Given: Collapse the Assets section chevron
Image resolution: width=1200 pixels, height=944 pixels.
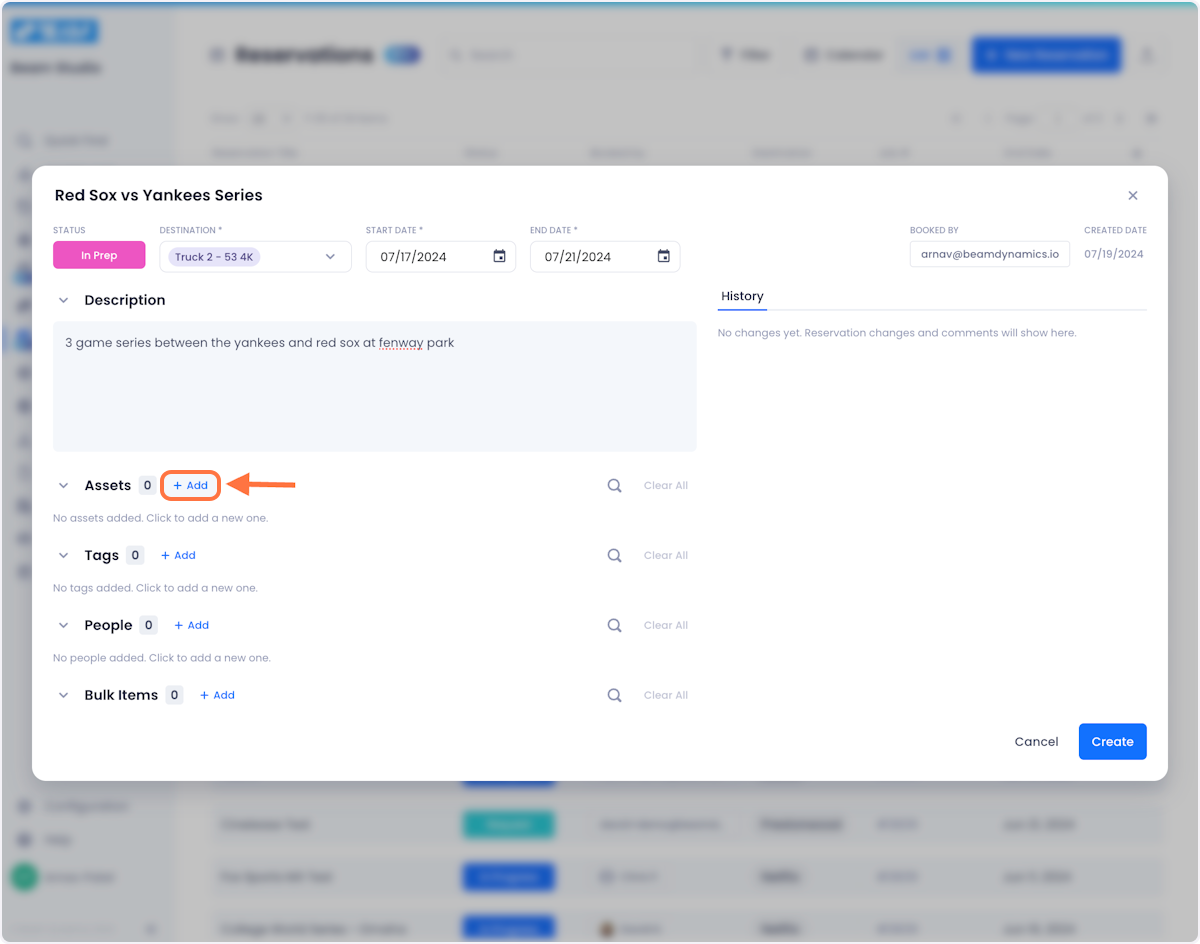Looking at the screenshot, I should (64, 486).
